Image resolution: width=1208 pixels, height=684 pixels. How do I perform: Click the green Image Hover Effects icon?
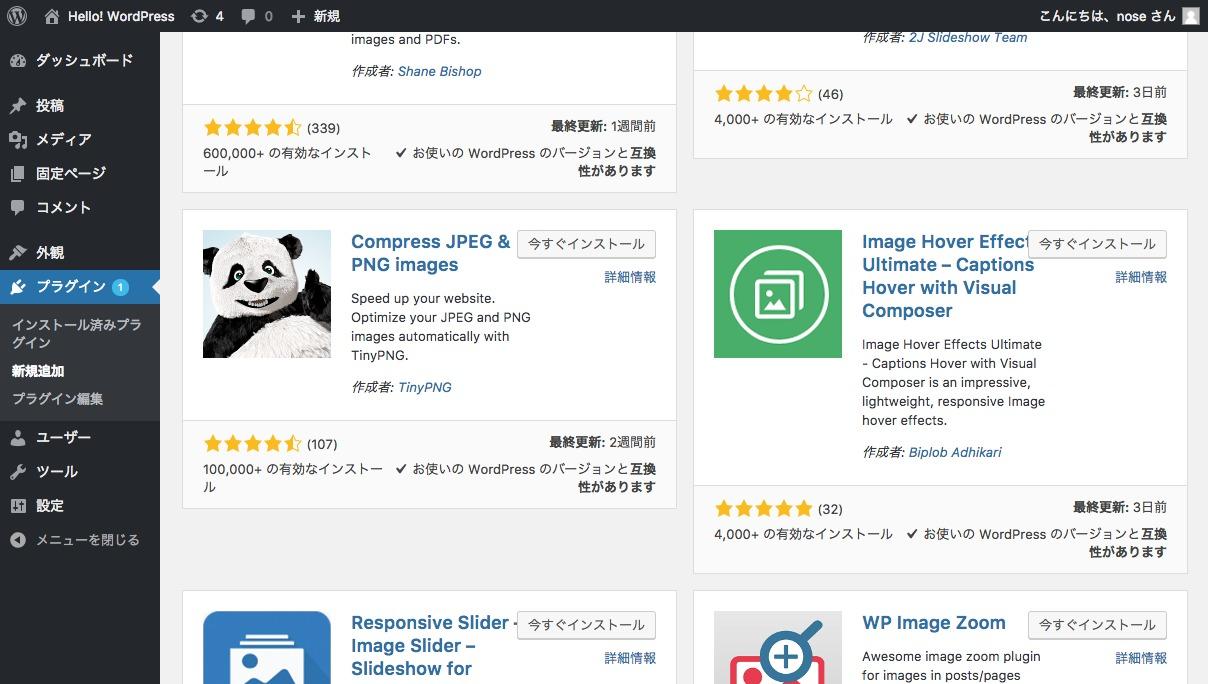[x=778, y=294]
